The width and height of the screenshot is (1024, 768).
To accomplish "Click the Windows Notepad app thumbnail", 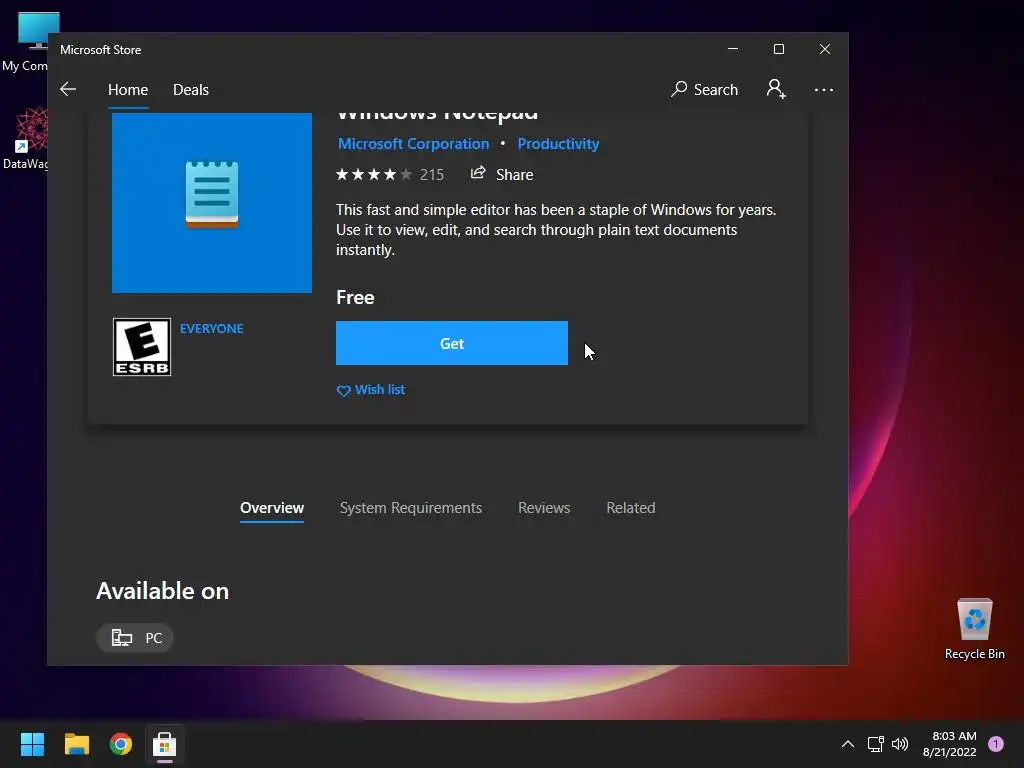I will (212, 202).
